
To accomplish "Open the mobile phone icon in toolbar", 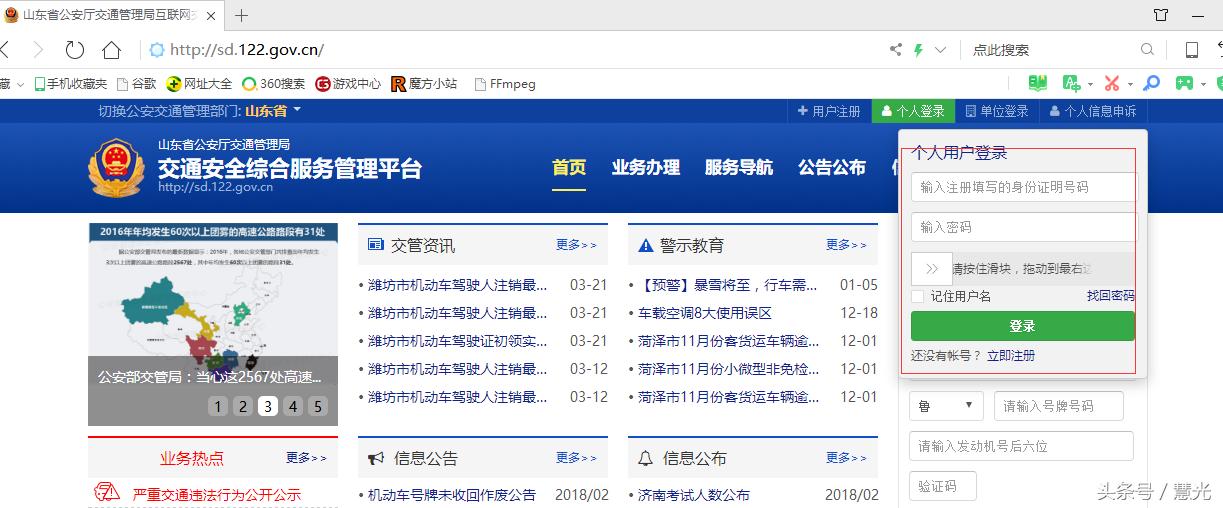I will pyautogui.click(x=1191, y=50).
